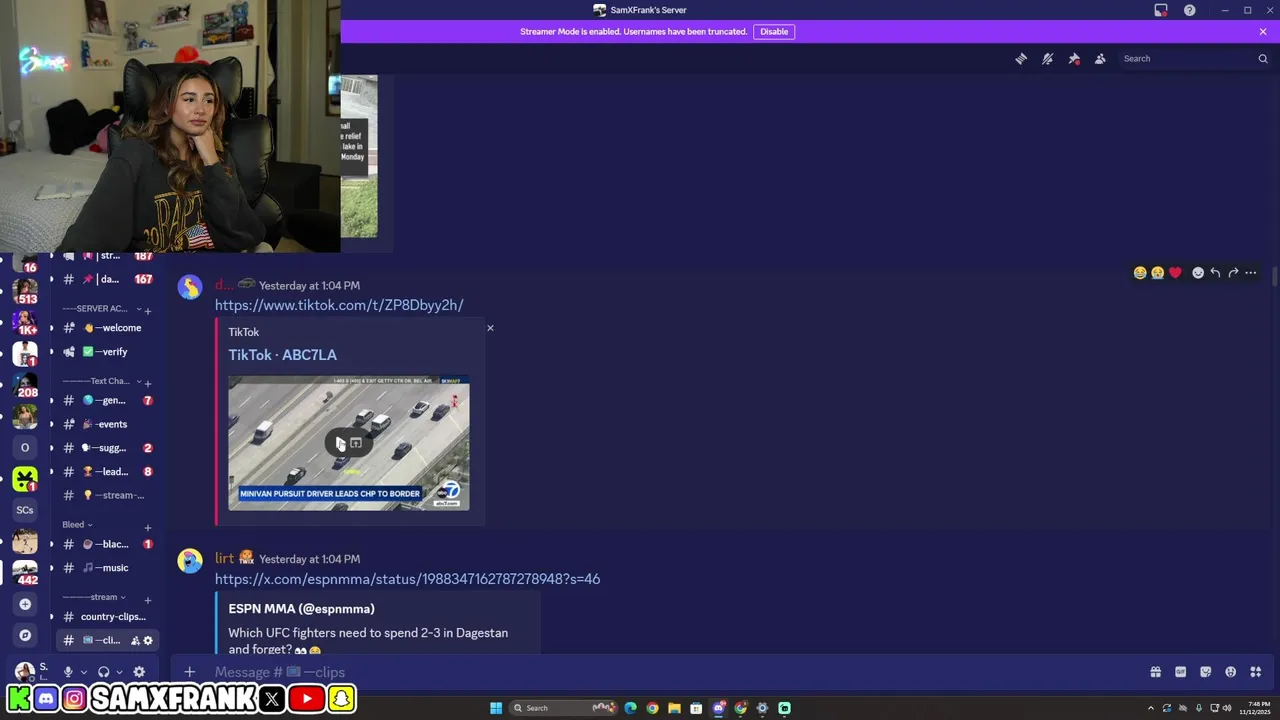Viewport: 1280px width, 720px height.
Task: Collapse the Text Cha... category
Action: [100, 381]
